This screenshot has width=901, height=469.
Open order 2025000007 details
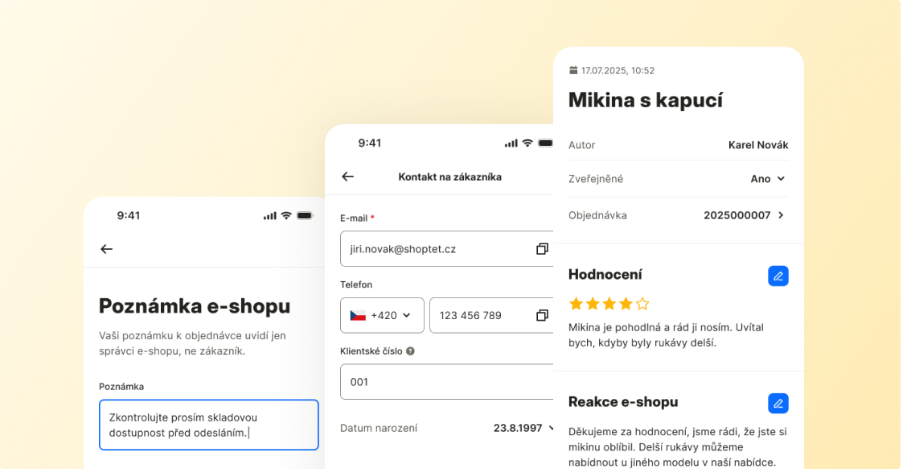[744, 215]
